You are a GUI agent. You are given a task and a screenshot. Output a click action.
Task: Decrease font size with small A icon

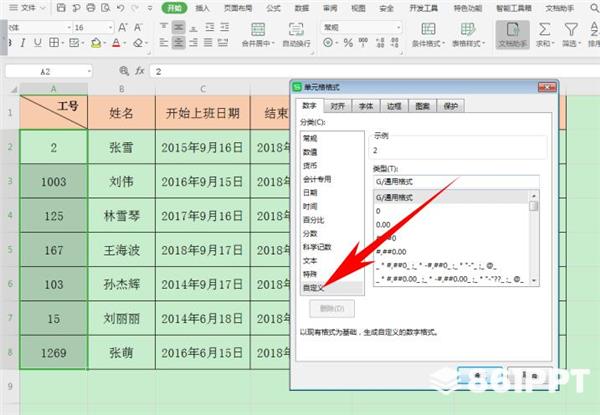point(138,28)
